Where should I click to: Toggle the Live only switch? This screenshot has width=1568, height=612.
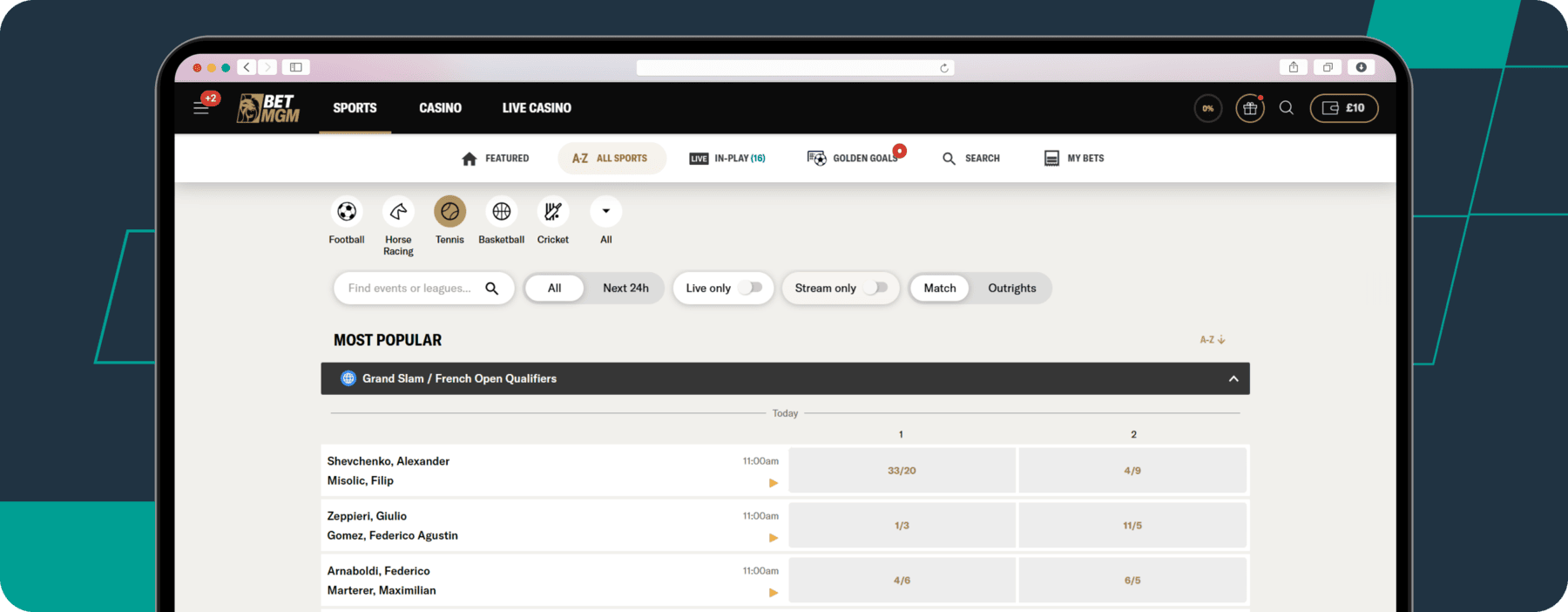click(750, 289)
